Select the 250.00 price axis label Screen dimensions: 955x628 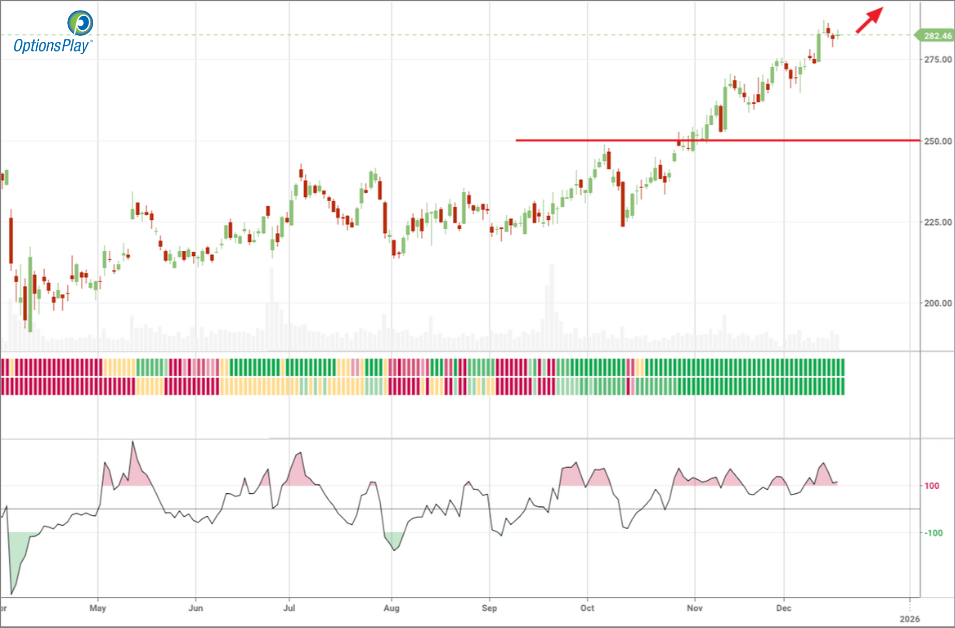pyautogui.click(x=937, y=141)
